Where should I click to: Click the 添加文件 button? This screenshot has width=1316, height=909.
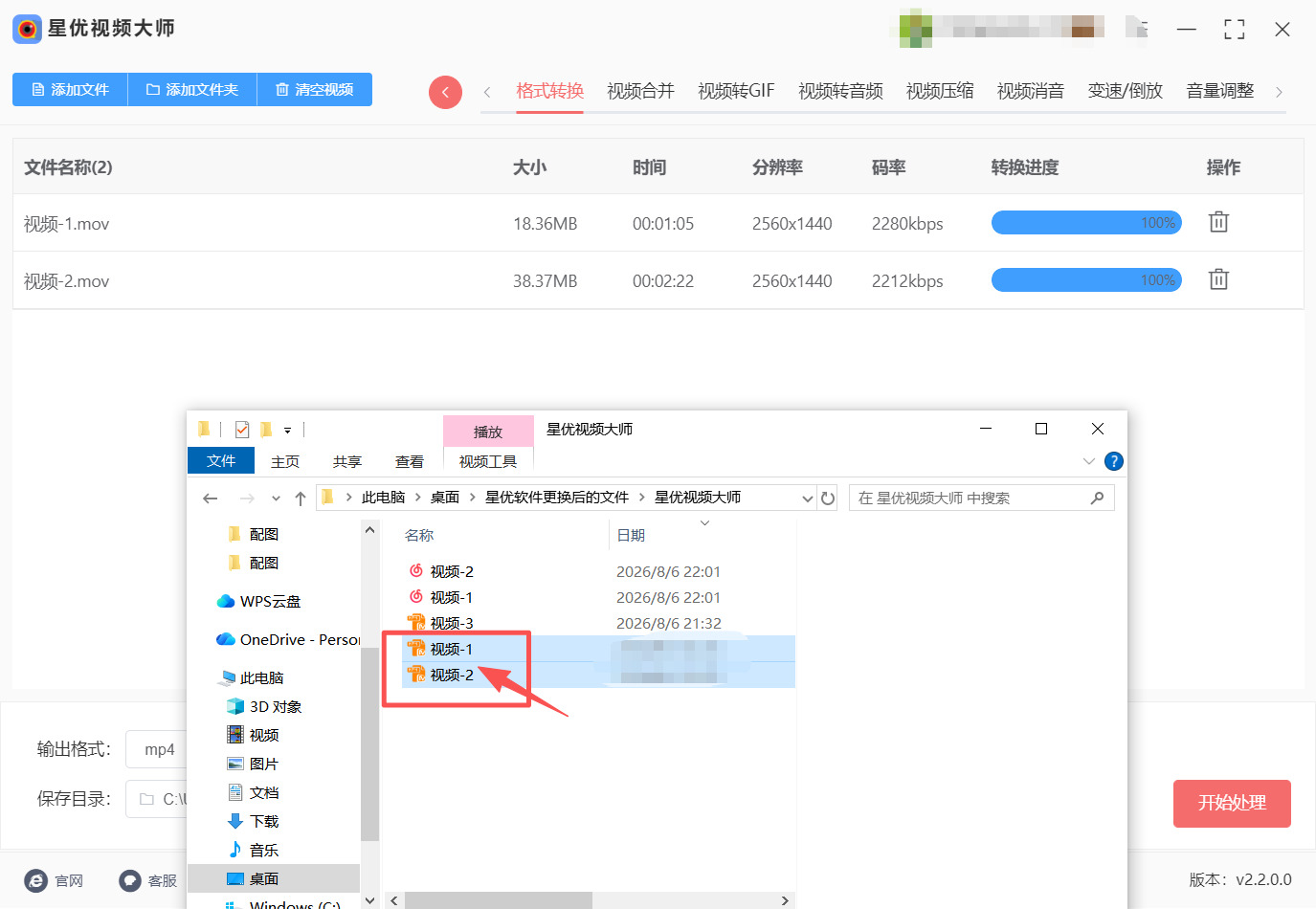70,89
